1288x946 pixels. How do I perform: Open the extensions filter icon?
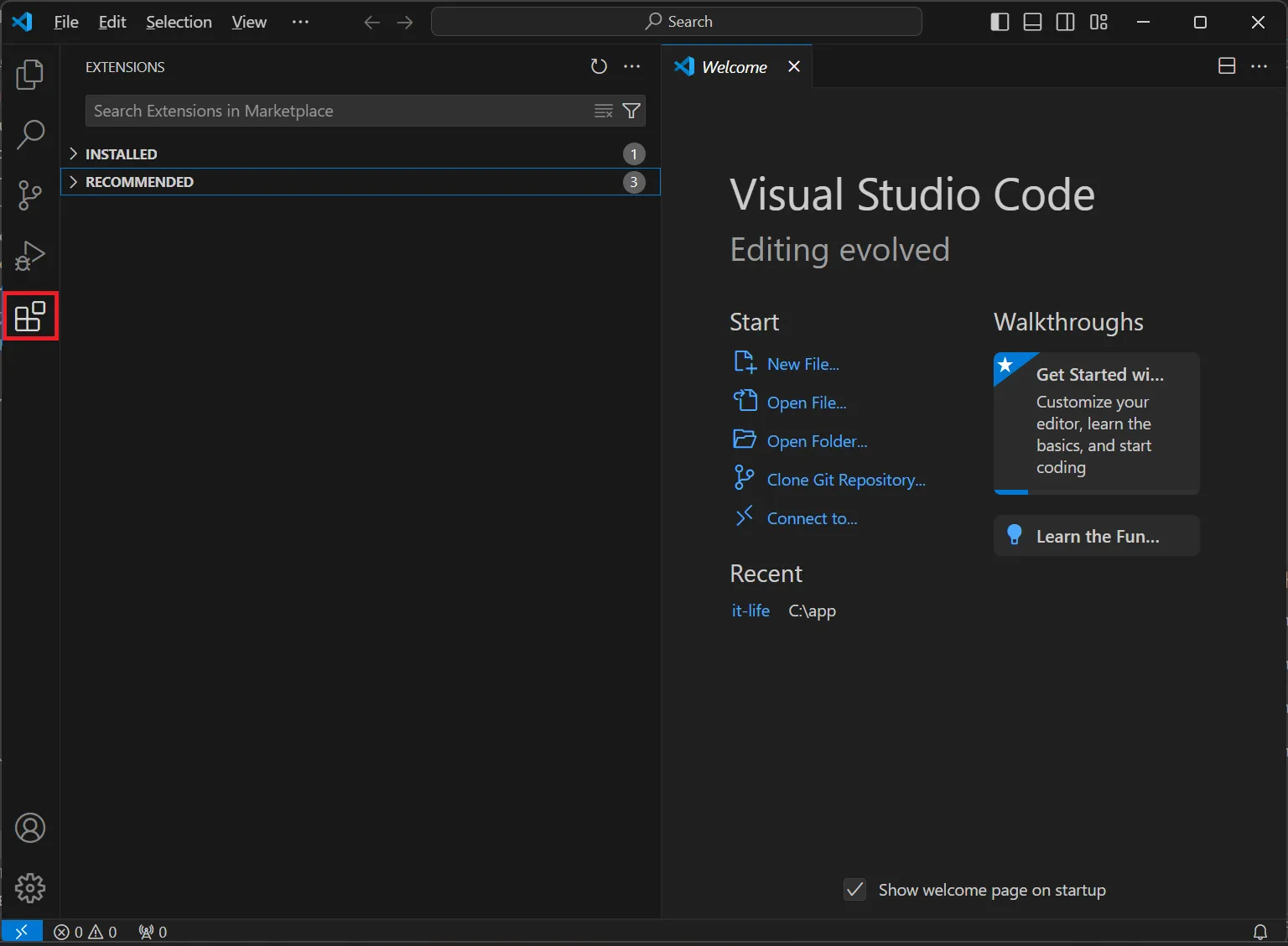coord(632,111)
